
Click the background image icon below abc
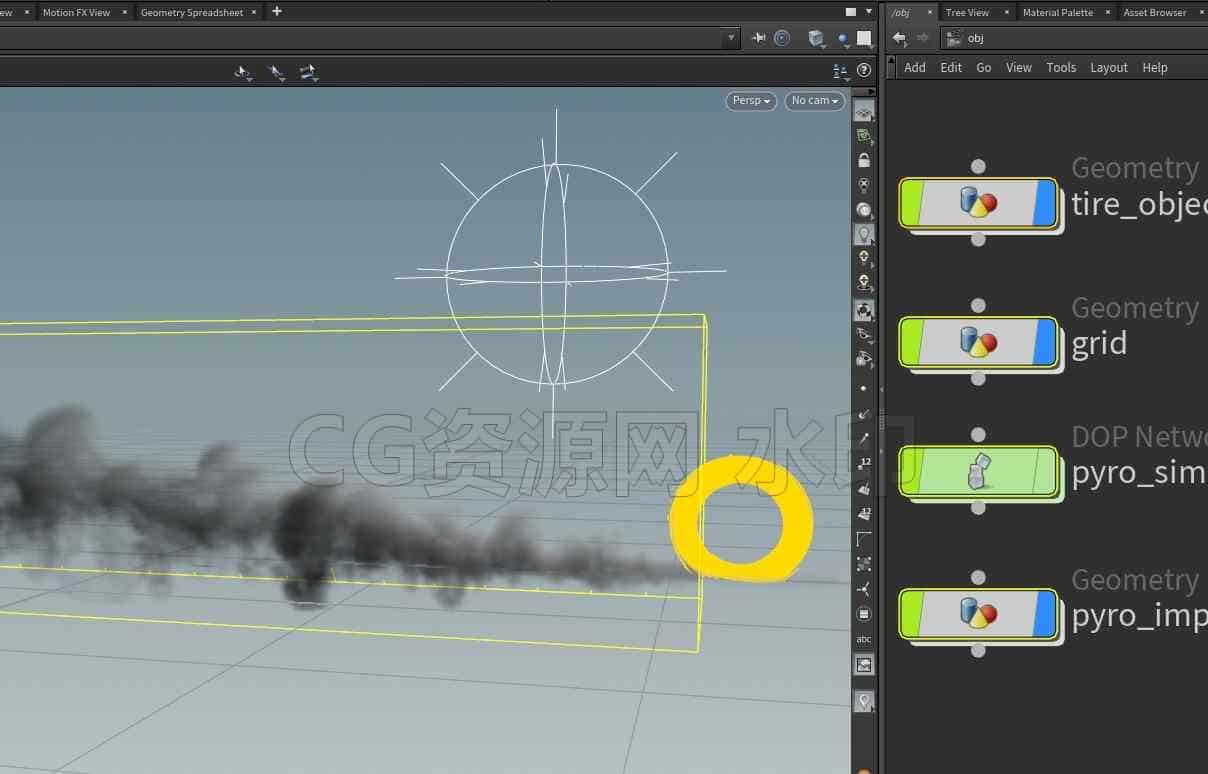[x=864, y=665]
